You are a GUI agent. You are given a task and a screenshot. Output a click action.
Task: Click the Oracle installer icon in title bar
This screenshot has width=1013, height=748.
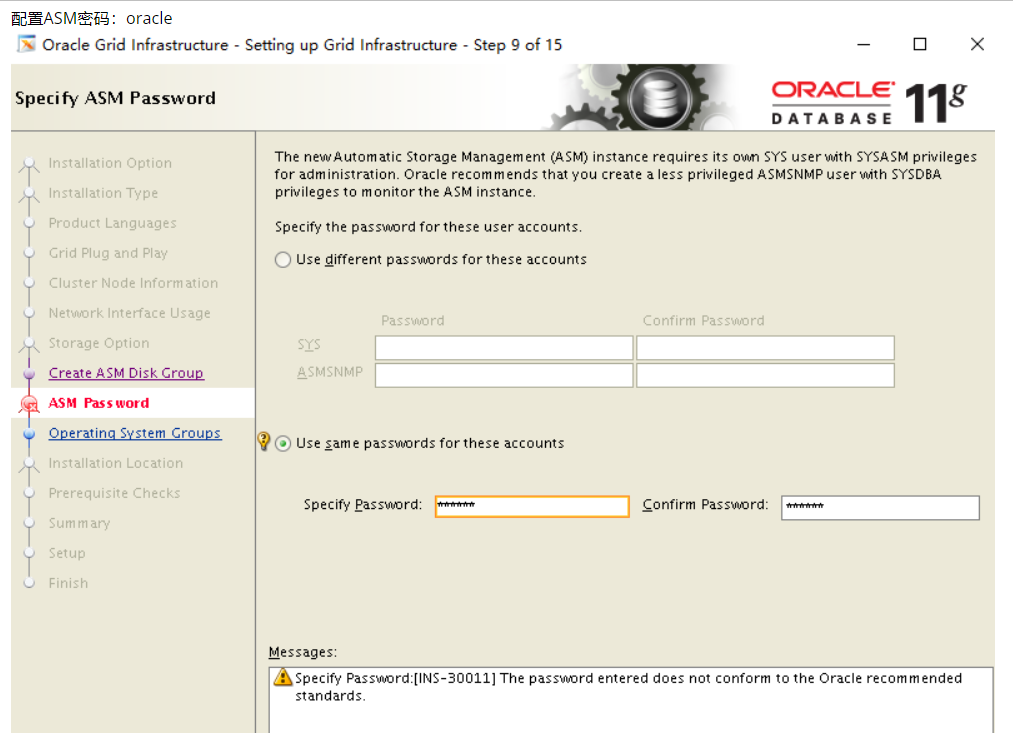click(26, 44)
